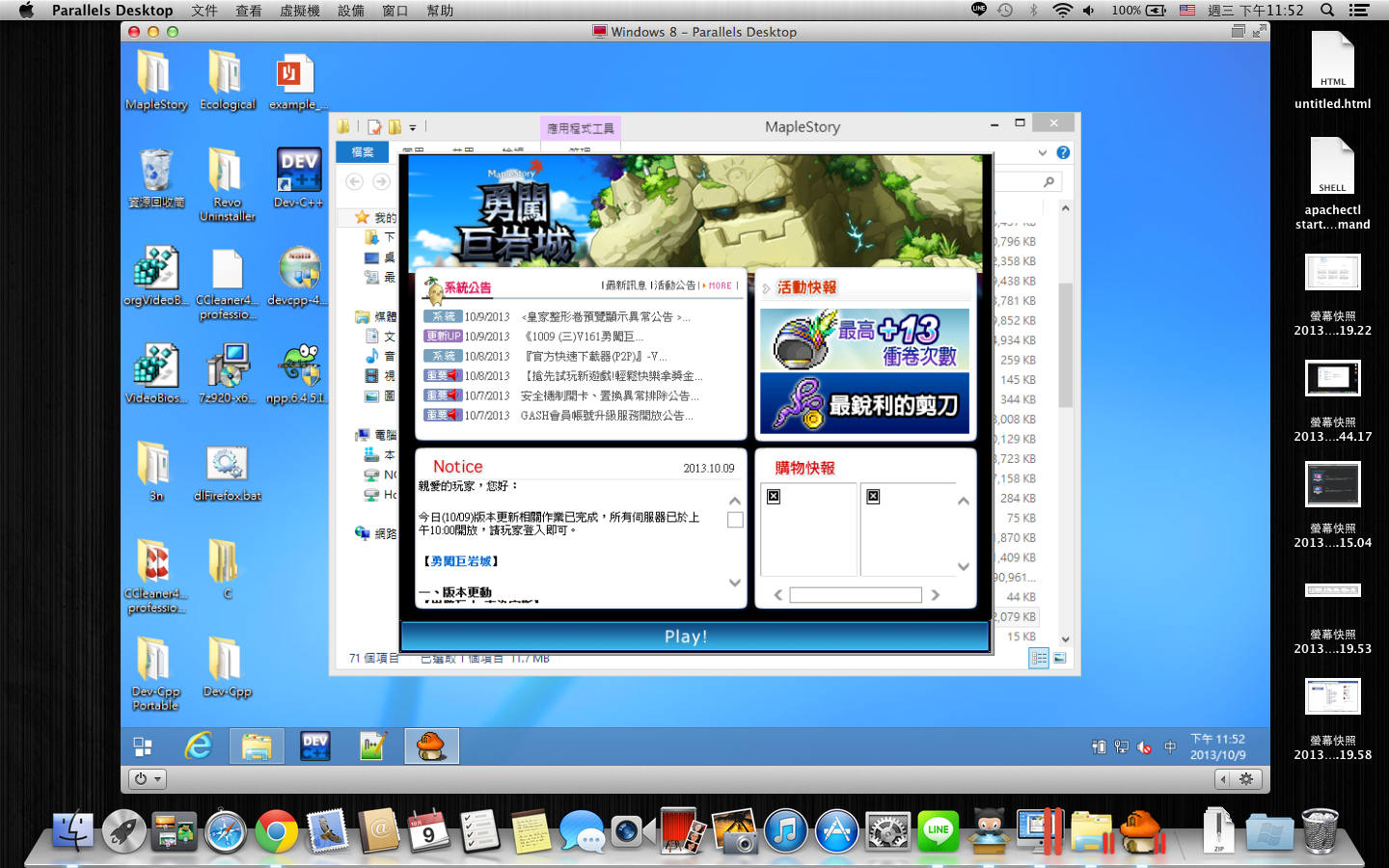1389x868 pixels.
Task: Open the dlFirefox.bat file on the desktop
Action: click(x=228, y=474)
